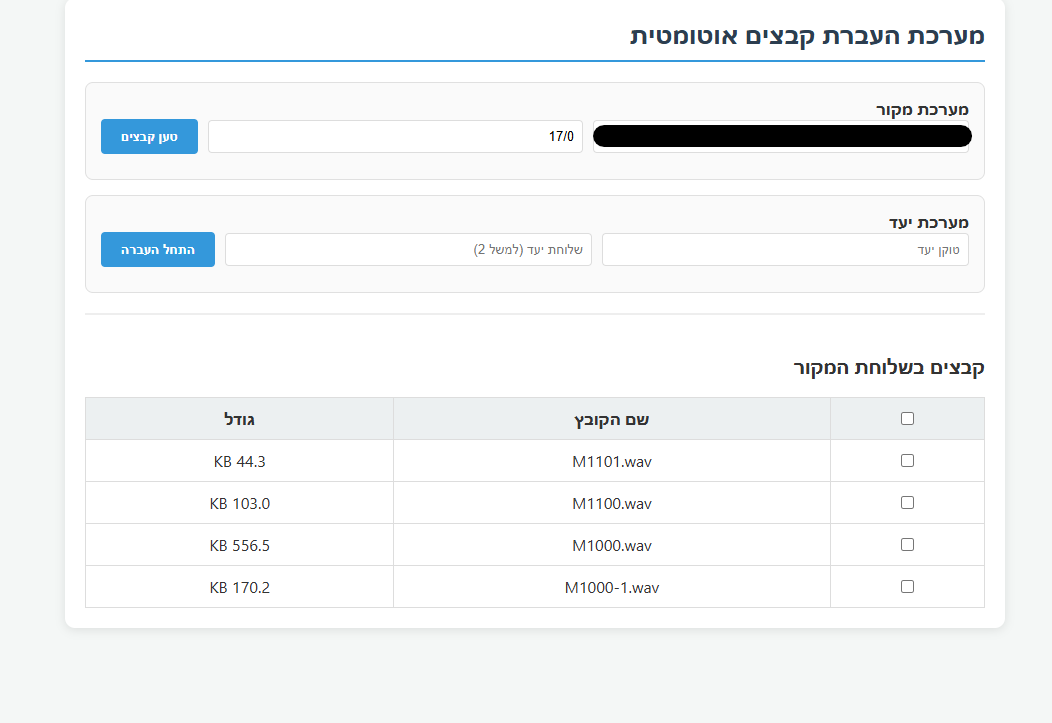
Task: Click the התחל העברה button
Action: point(157,249)
